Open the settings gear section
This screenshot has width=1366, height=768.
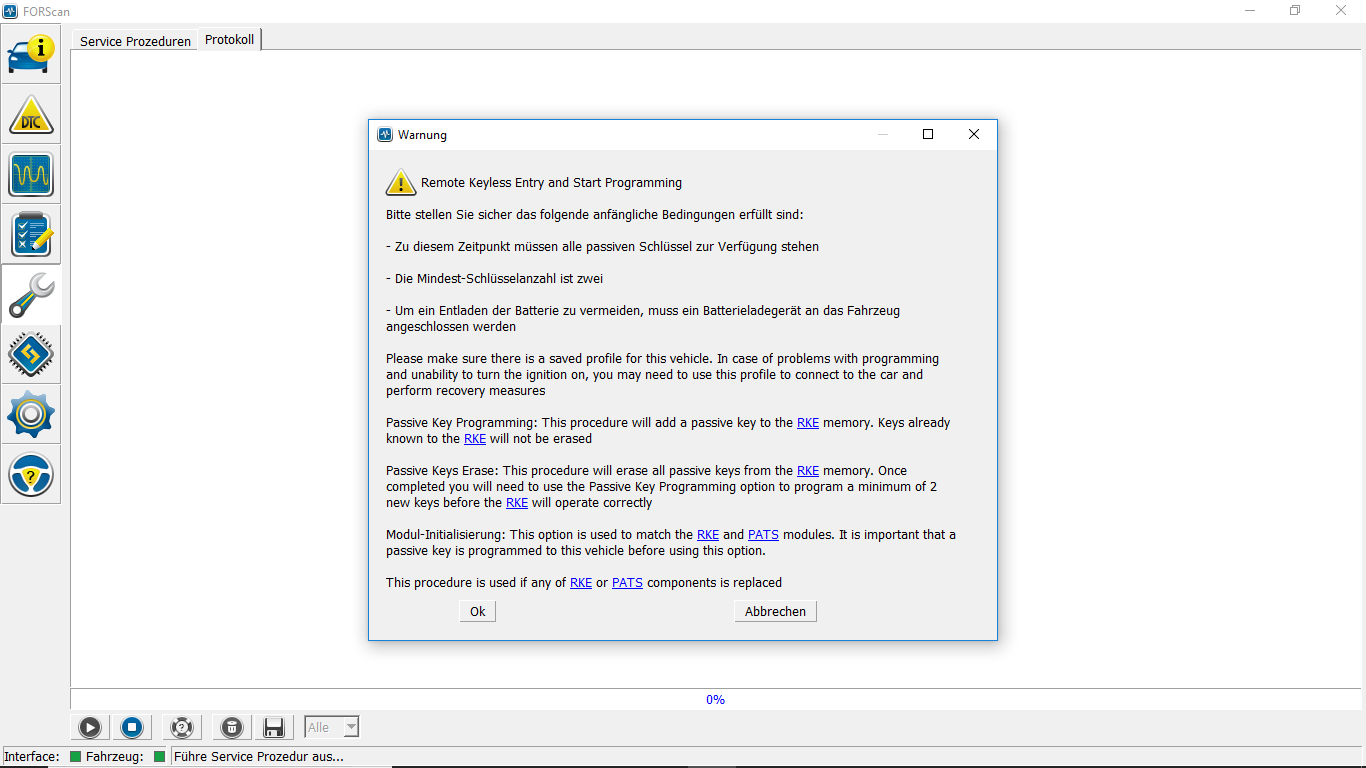(x=31, y=415)
